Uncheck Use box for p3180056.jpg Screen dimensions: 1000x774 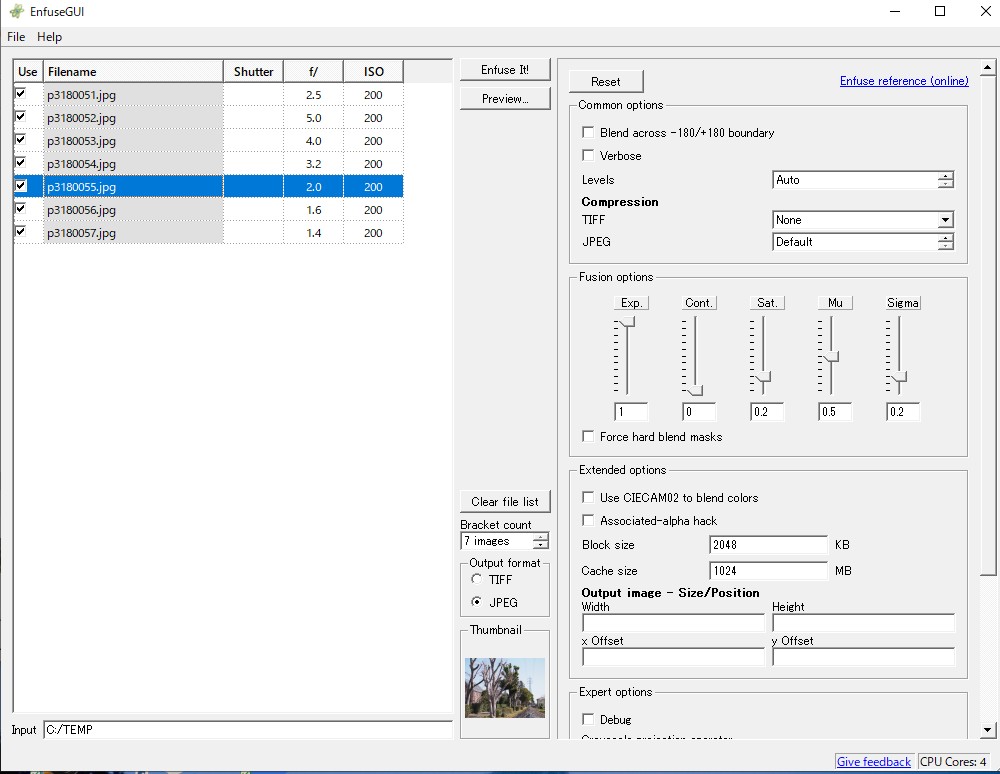tap(21, 208)
